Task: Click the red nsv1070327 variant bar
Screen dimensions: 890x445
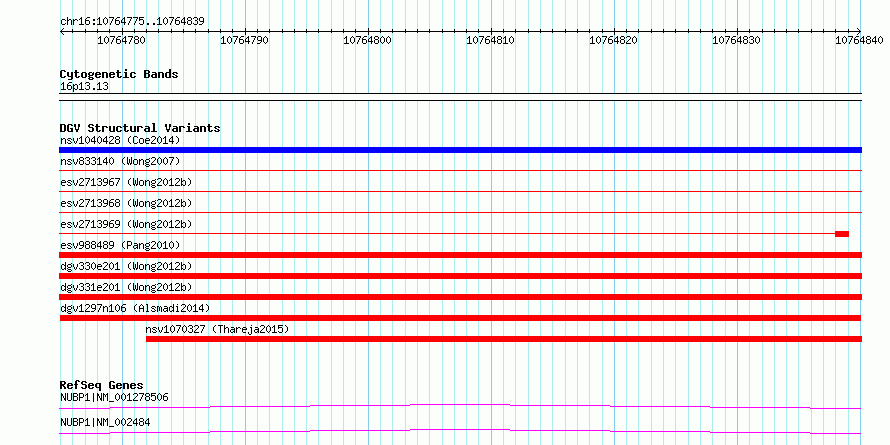Action: click(503, 339)
